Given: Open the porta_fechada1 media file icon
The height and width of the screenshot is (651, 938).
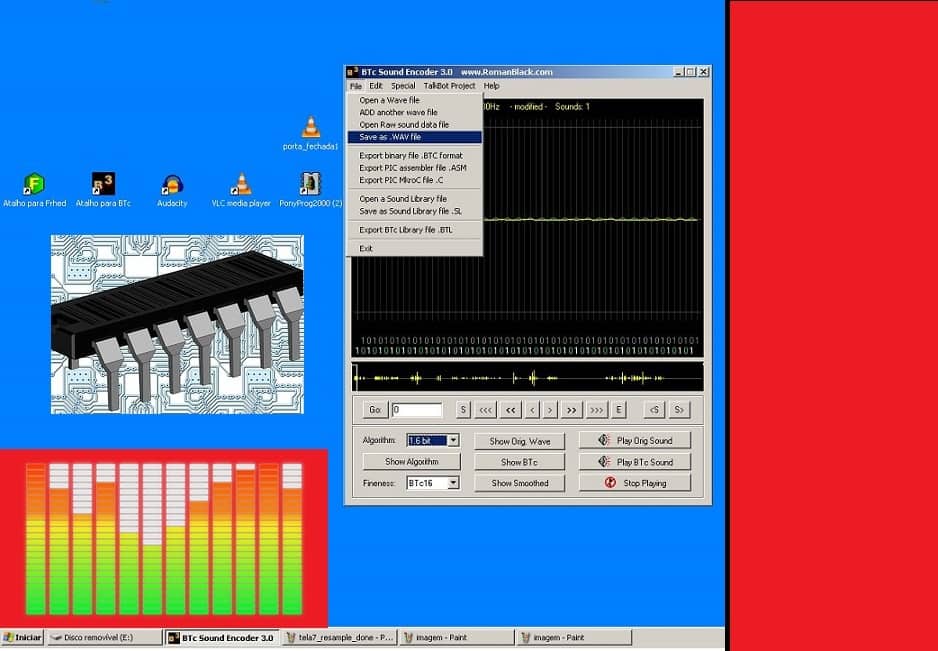Looking at the screenshot, I should click(310, 127).
